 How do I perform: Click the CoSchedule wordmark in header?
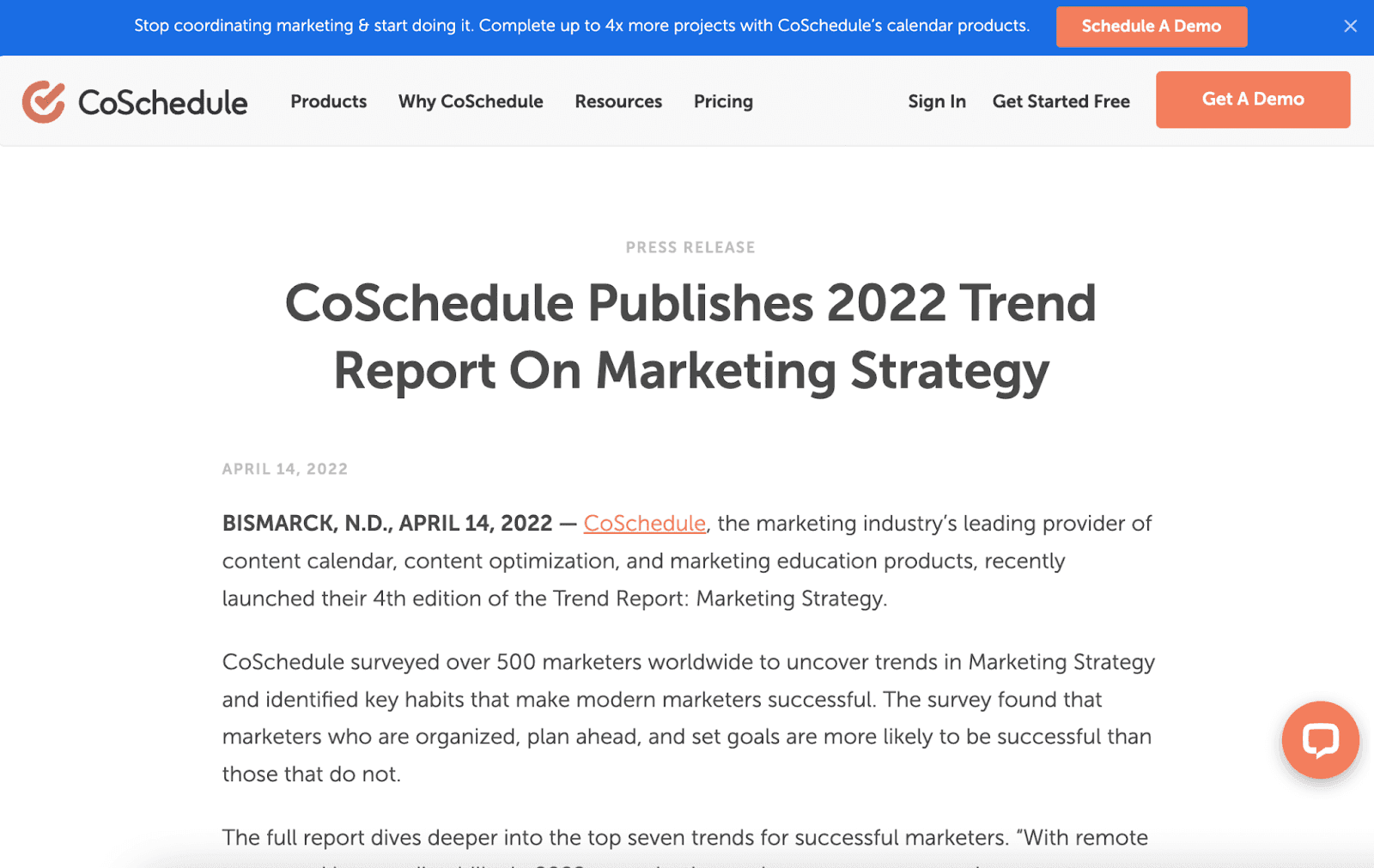pos(163,103)
